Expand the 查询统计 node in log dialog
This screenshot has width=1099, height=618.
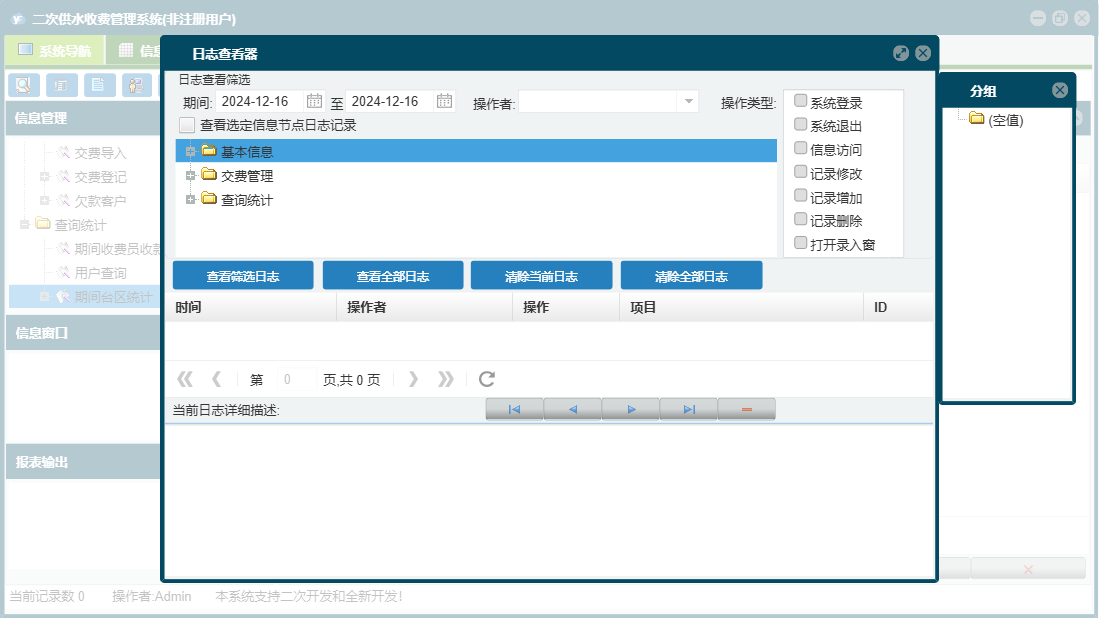point(190,200)
